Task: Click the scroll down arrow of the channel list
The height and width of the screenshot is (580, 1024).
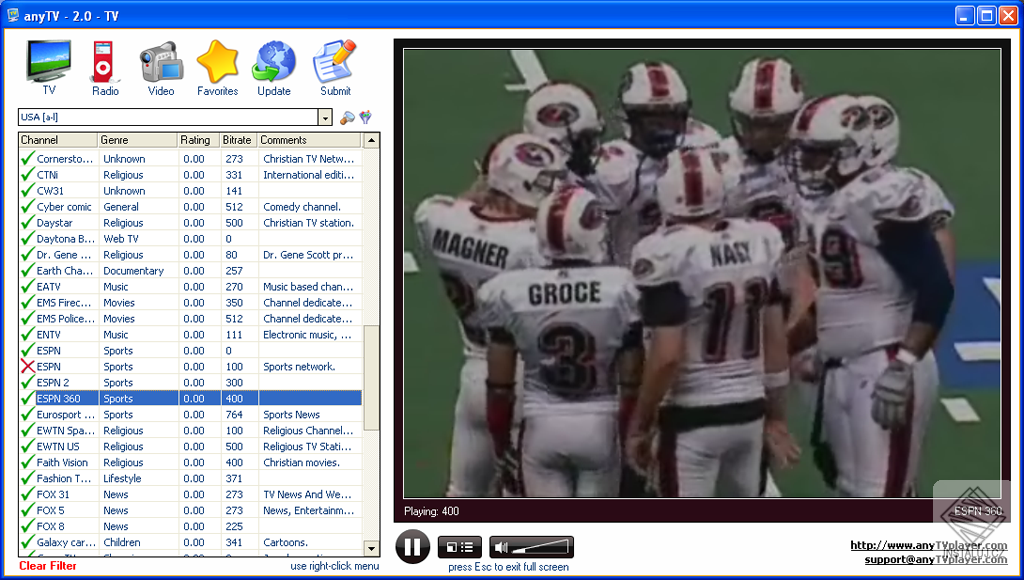Action: pos(371,549)
